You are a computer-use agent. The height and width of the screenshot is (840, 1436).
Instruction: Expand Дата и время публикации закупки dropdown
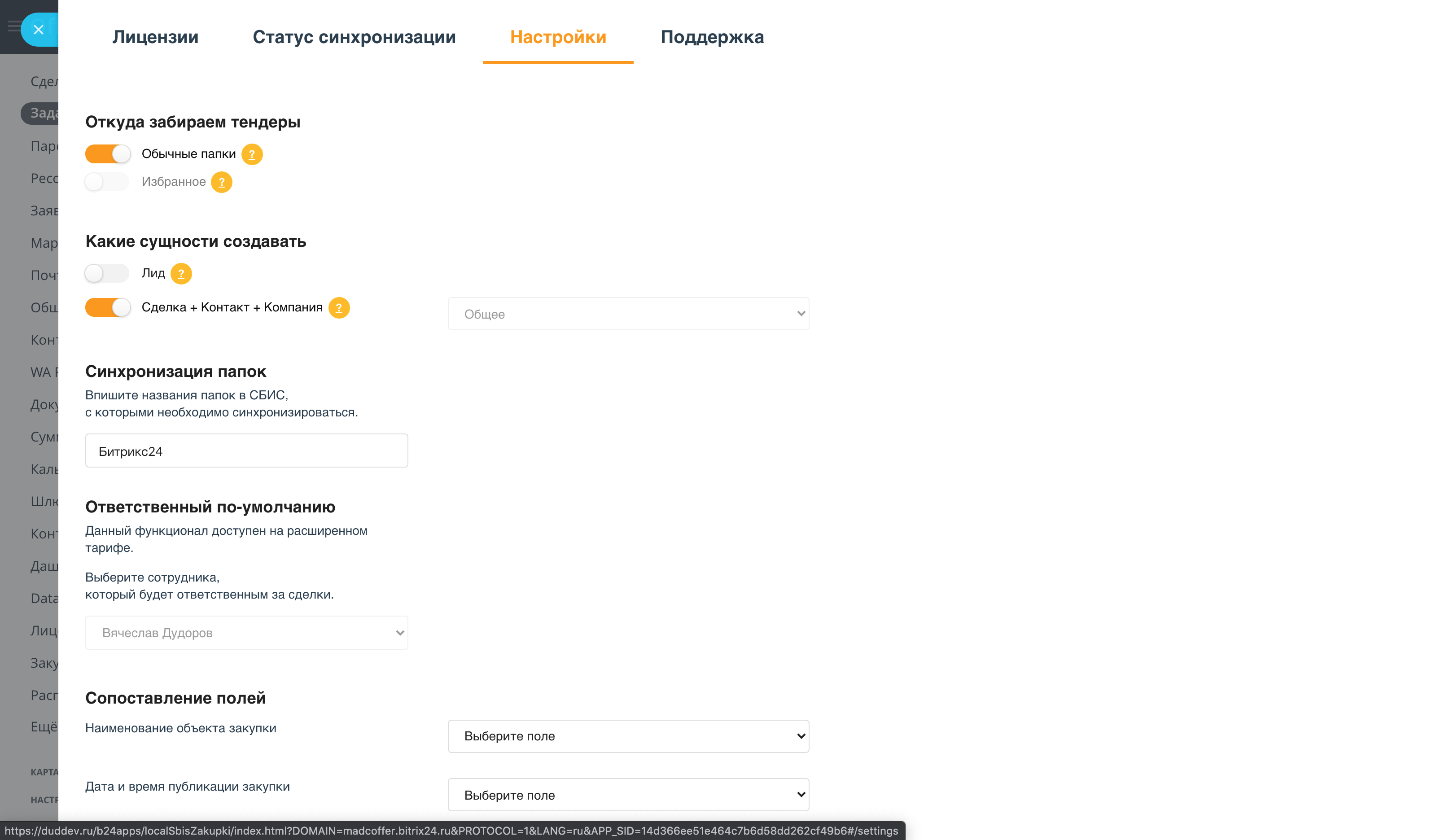[628, 795]
